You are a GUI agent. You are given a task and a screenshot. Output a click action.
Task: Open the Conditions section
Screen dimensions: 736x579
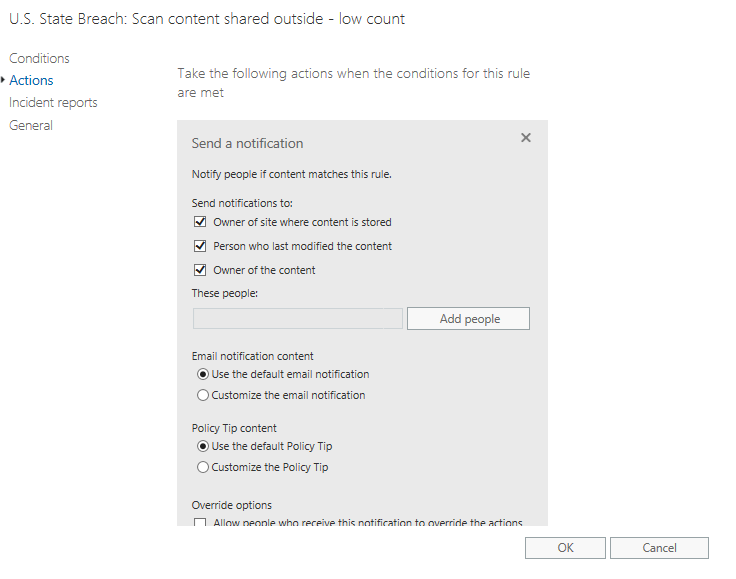(x=39, y=58)
